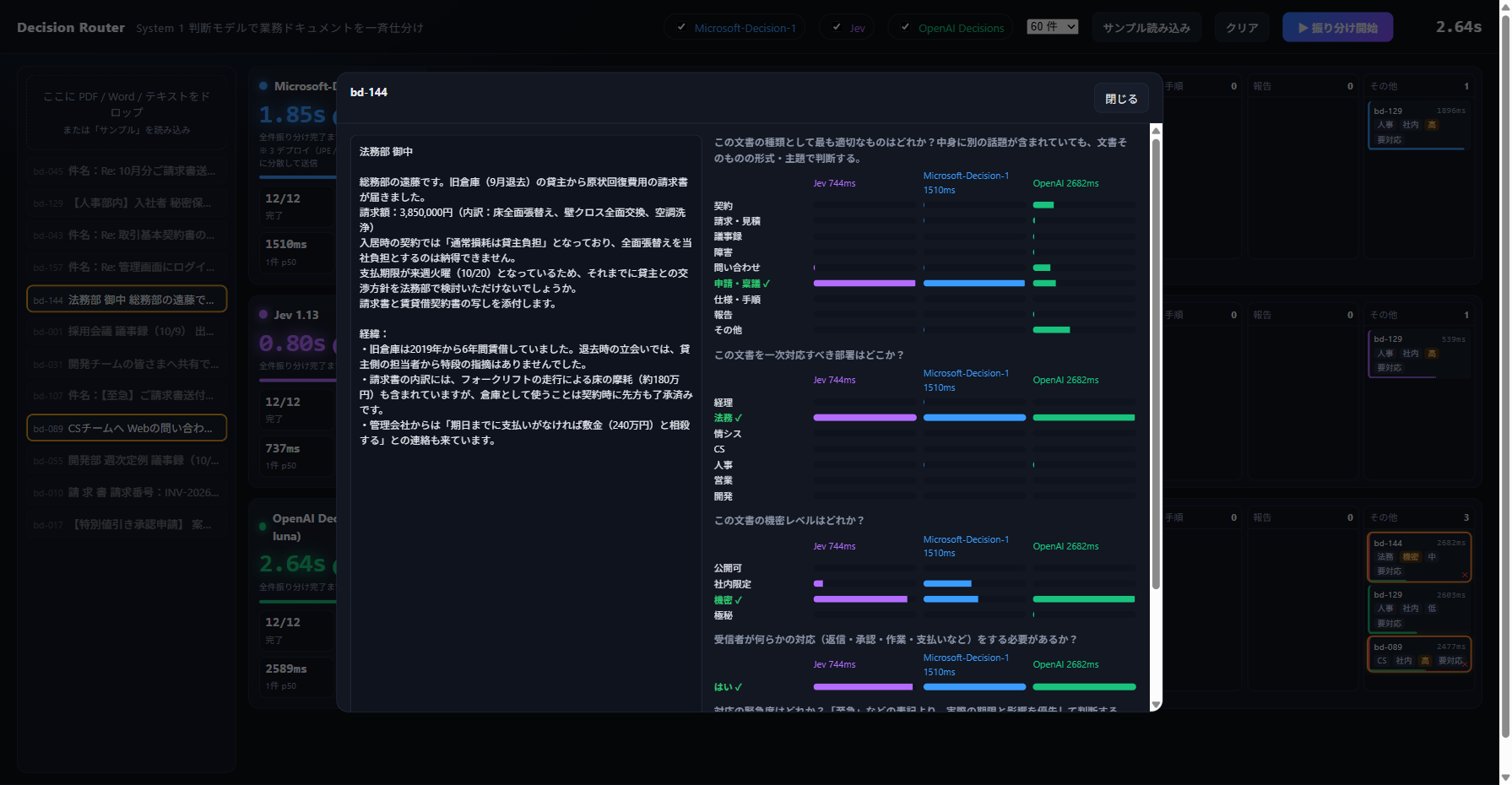
Task: Click the クリア button
Action: [1242, 28]
